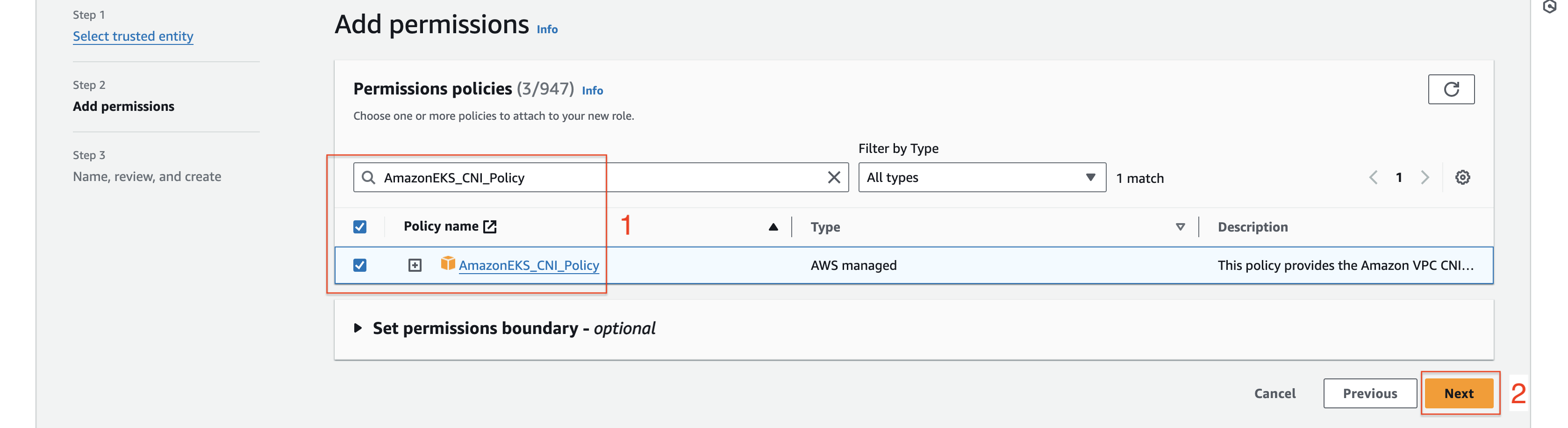Click the AmazonEKS_CNI_Policy orange cube icon
The height and width of the screenshot is (428, 1568).
[447, 263]
